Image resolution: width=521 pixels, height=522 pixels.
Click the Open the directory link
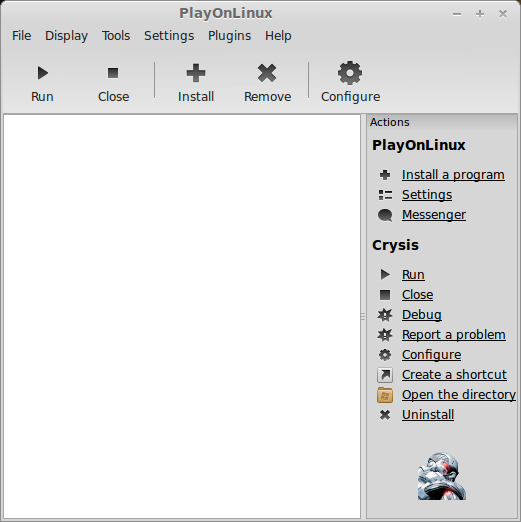click(x=459, y=395)
